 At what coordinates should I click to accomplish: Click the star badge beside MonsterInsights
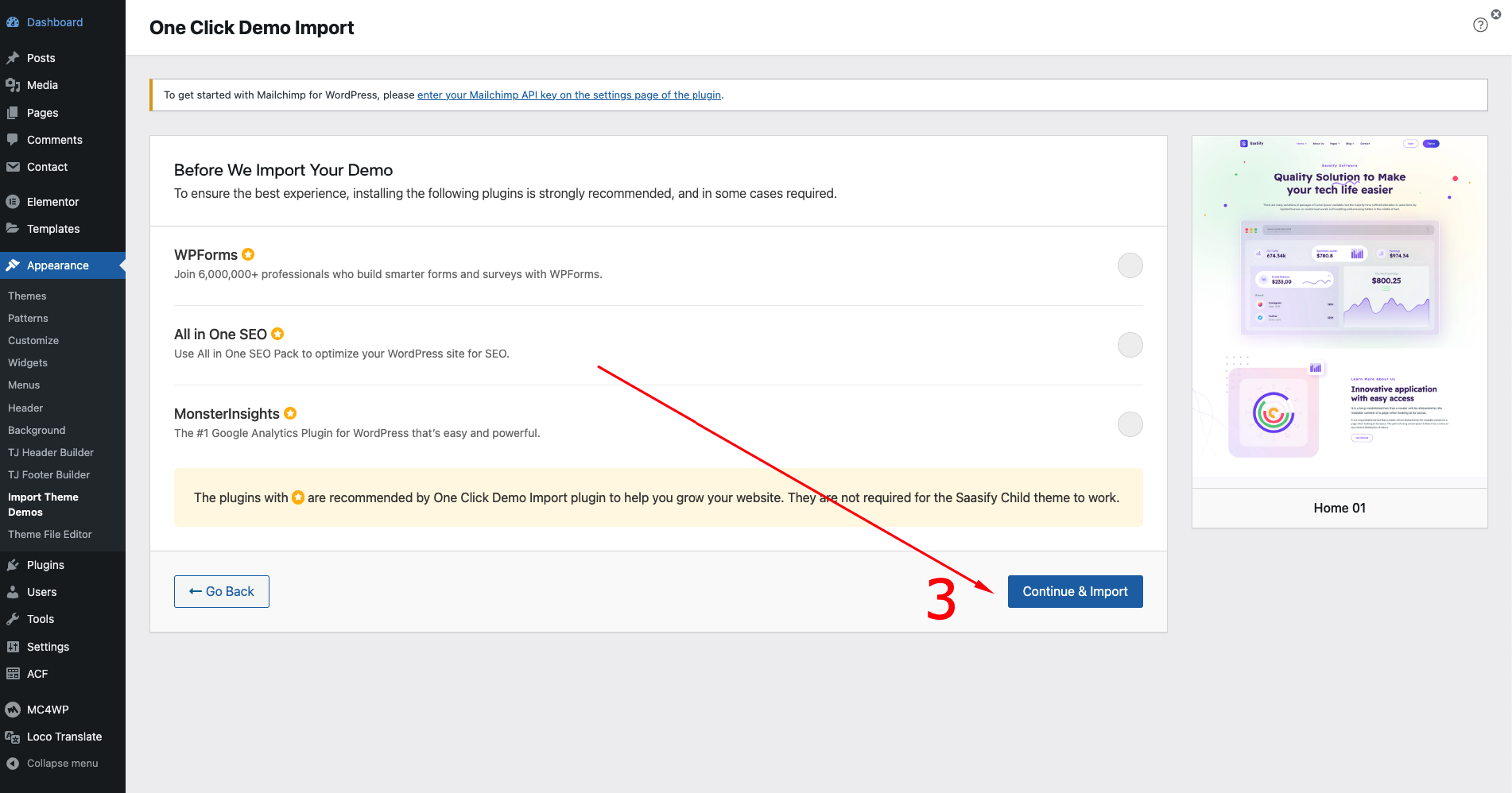(x=290, y=413)
